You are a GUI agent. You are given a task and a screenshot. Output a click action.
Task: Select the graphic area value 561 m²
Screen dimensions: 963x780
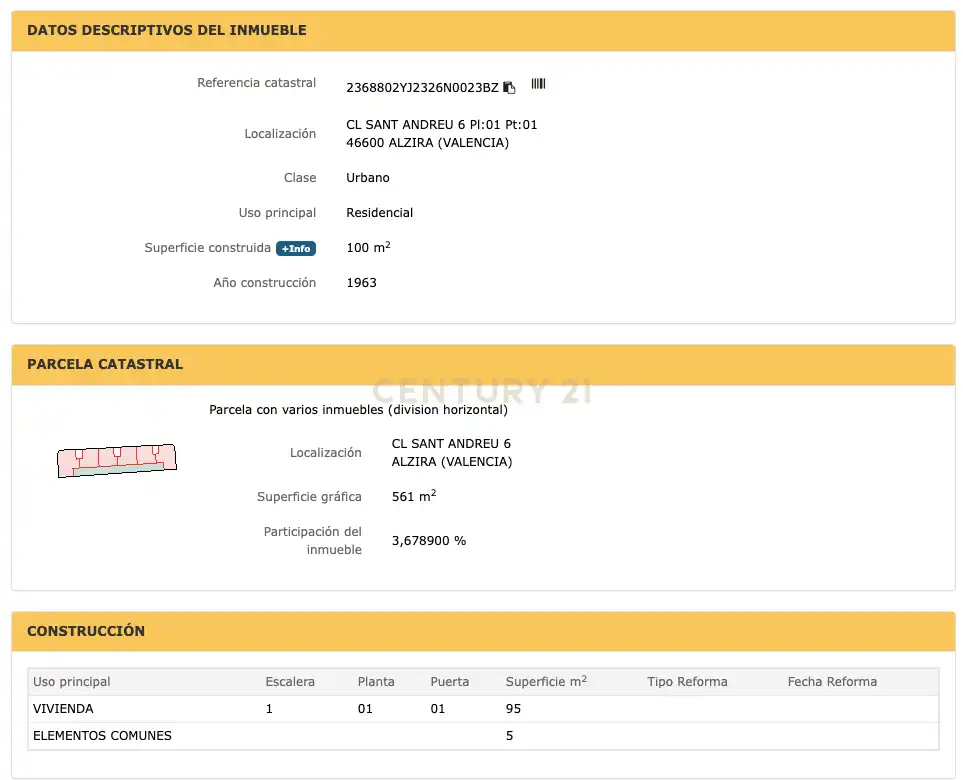pyautogui.click(x=414, y=496)
